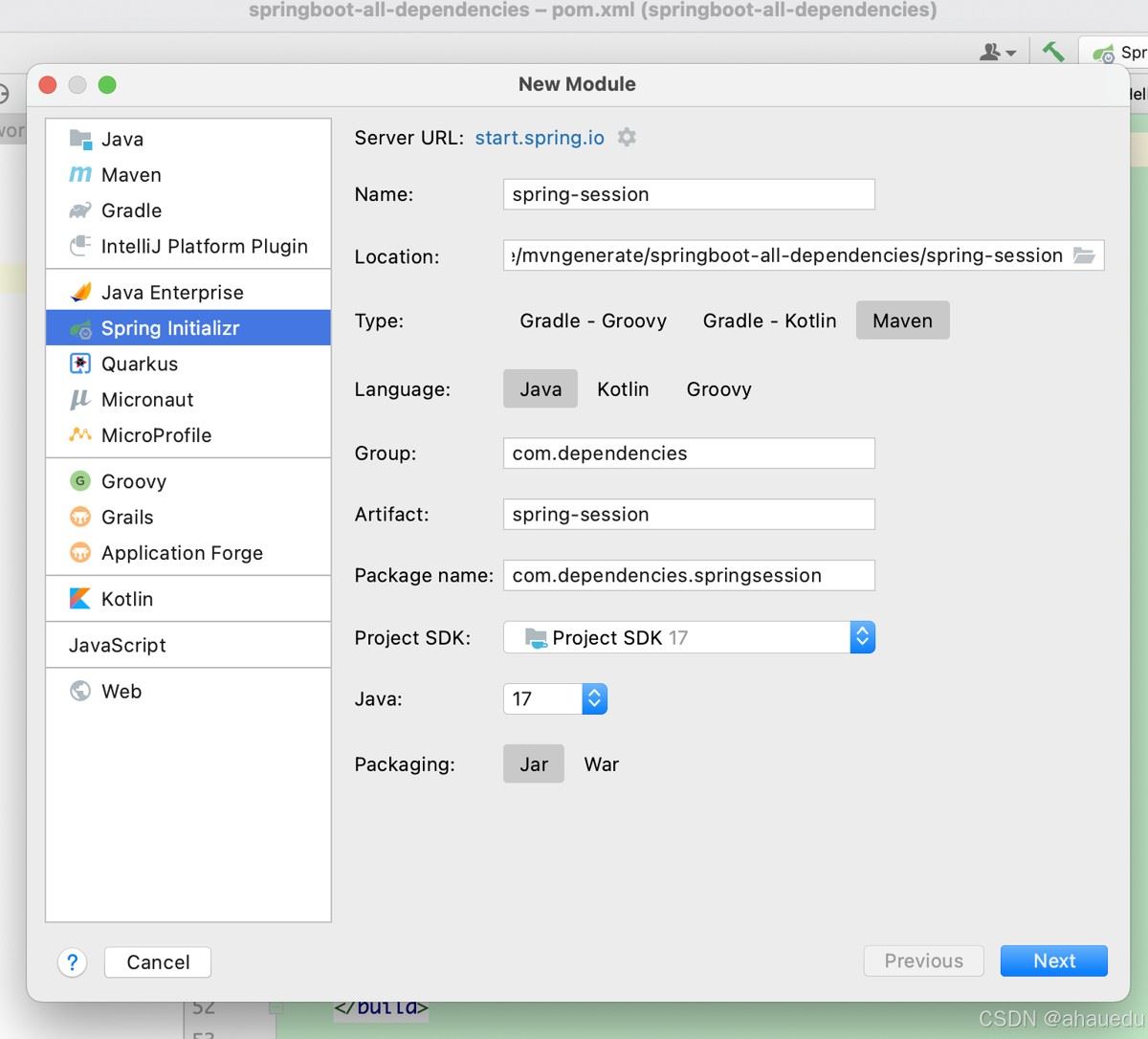This screenshot has height=1039, width=1148.
Task: Set packaging to Jar
Action: pyautogui.click(x=534, y=763)
